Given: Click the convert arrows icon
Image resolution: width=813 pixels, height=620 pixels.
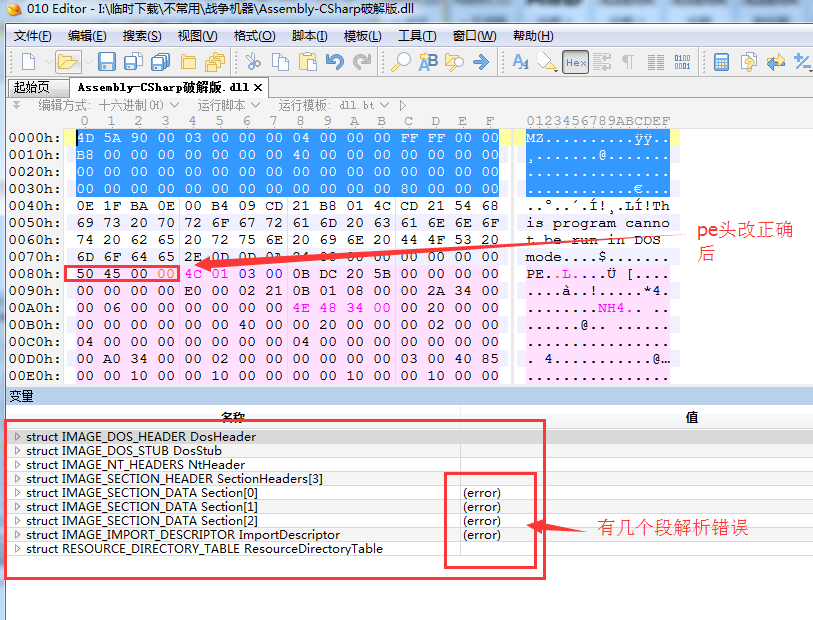Looking at the screenshot, I should click(776, 62).
